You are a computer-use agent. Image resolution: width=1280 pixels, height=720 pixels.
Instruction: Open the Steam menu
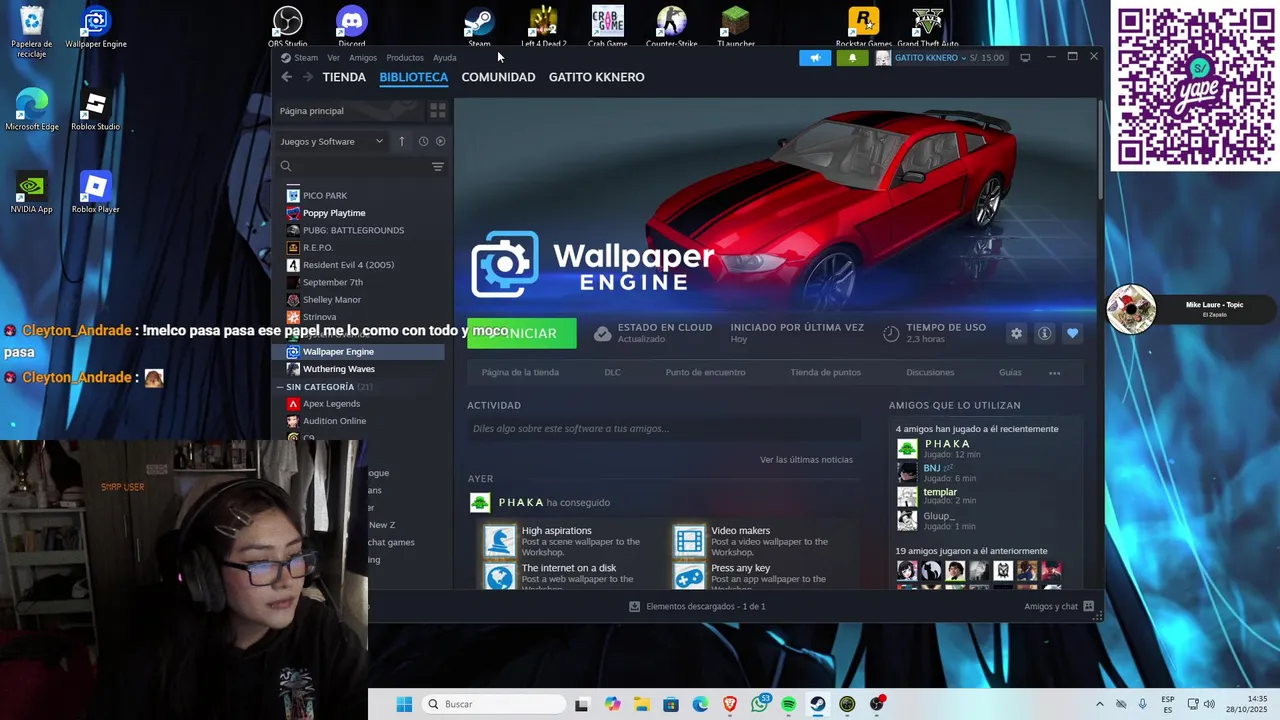click(306, 58)
